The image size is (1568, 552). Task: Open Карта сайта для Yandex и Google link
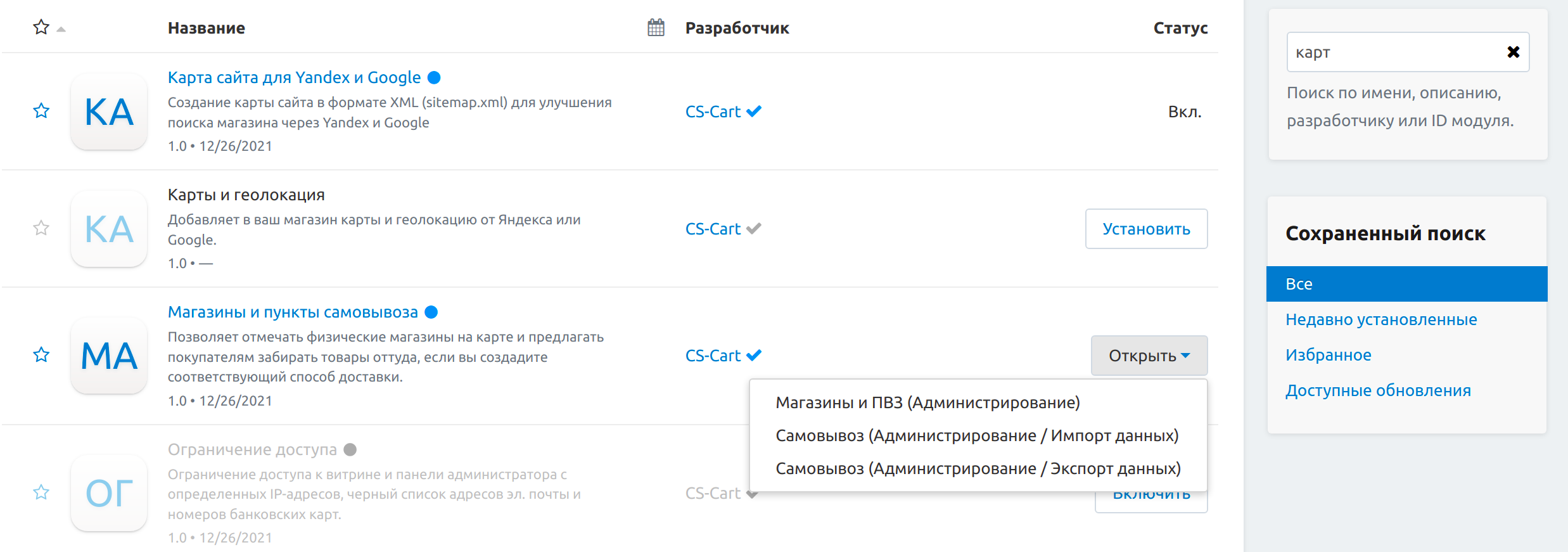[294, 77]
